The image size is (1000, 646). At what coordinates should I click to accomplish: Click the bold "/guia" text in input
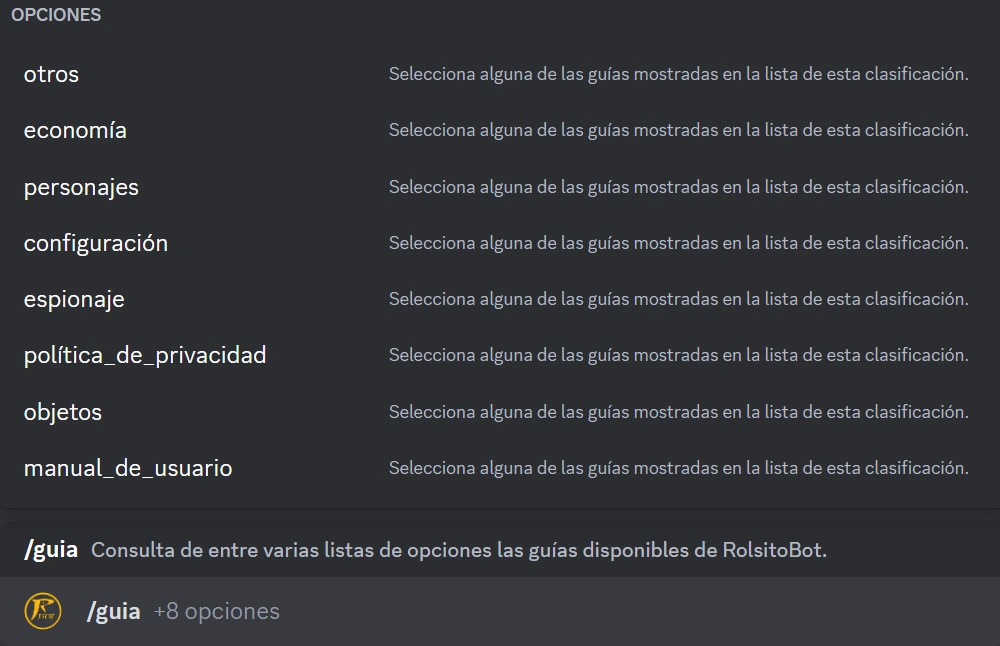114,610
